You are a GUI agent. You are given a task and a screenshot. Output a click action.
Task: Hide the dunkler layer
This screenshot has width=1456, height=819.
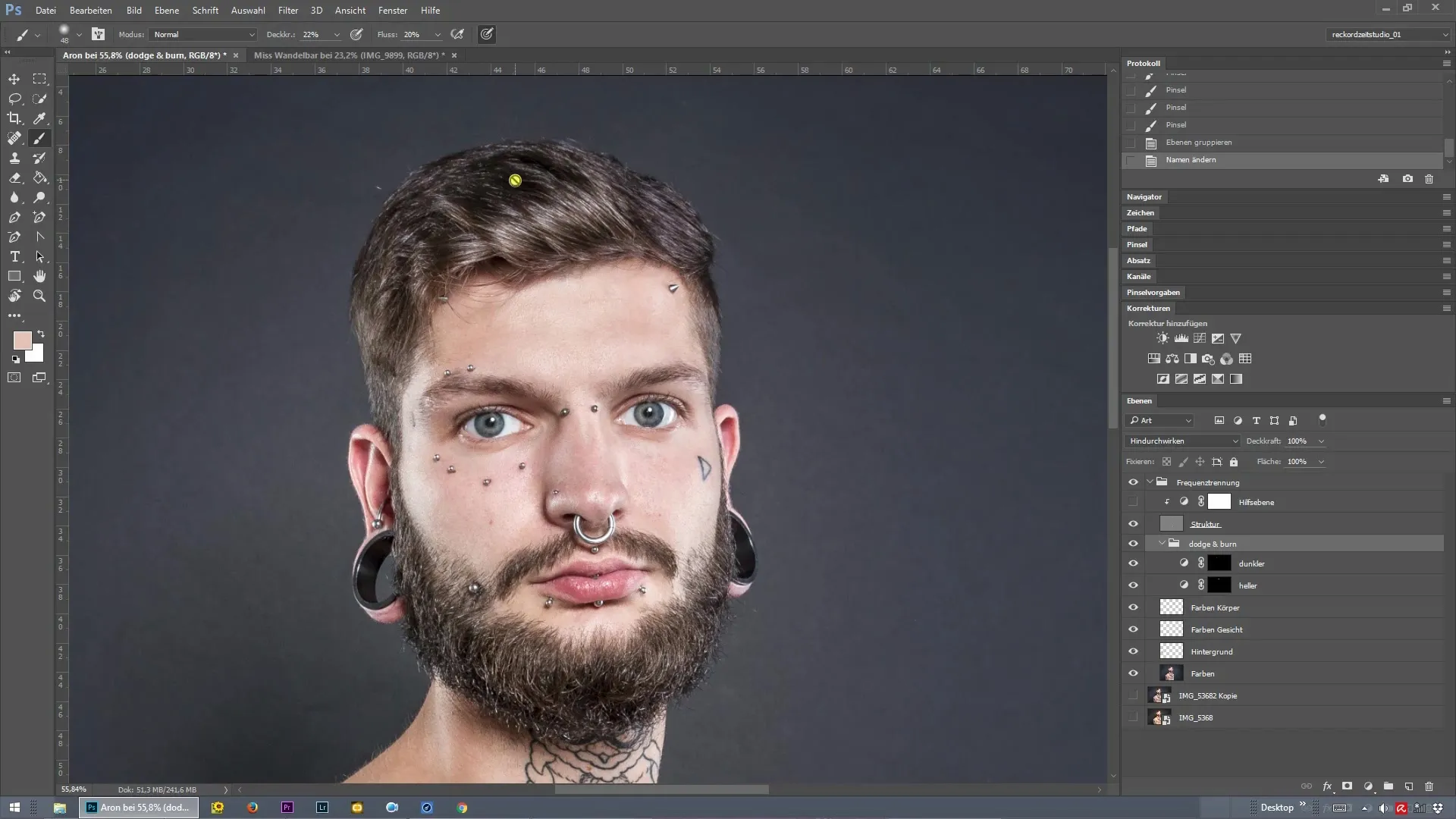click(1133, 563)
